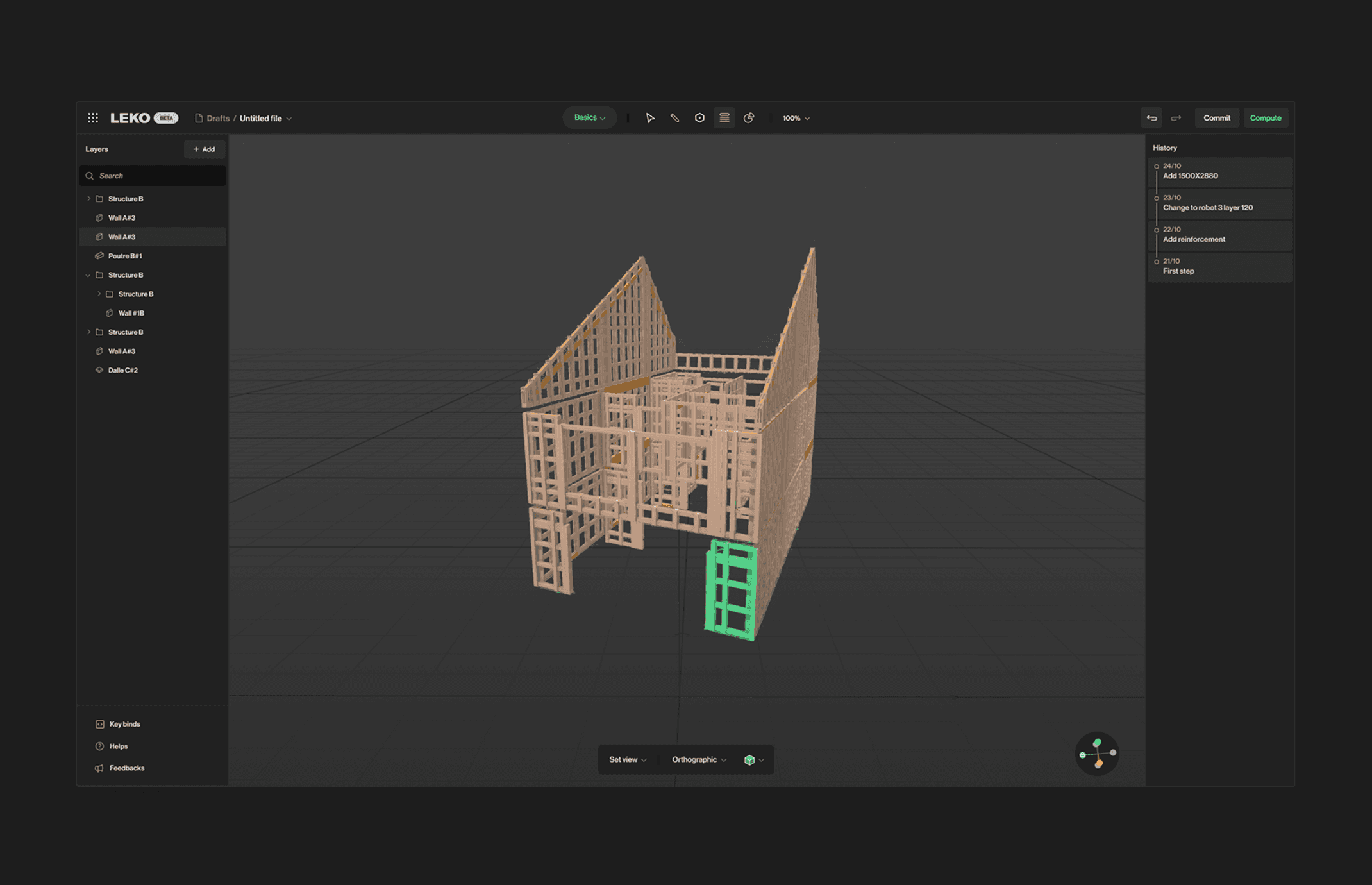Open the 100% zoom dropdown
The image size is (1372, 885).
[796, 119]
